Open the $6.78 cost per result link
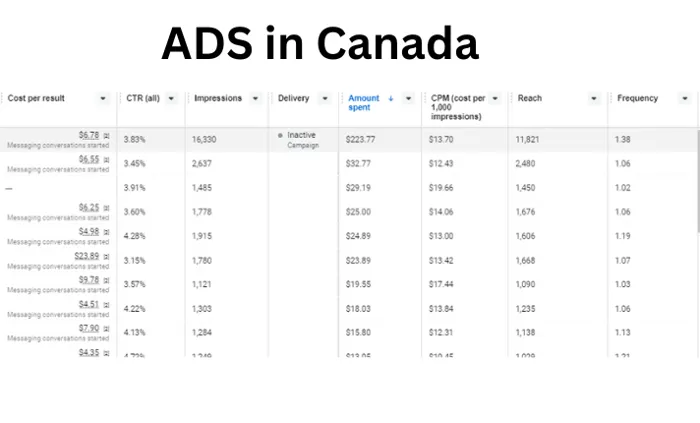 click(89, 135)
